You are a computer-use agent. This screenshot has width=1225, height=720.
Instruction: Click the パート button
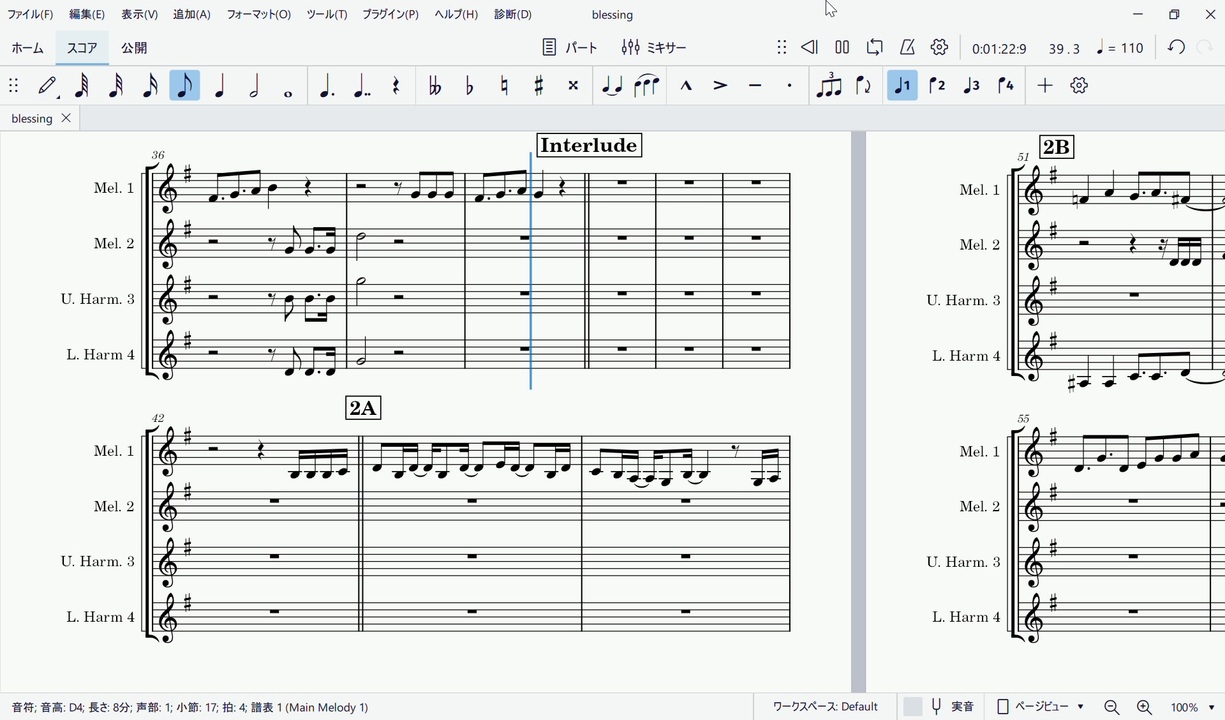tap(570, 47)
